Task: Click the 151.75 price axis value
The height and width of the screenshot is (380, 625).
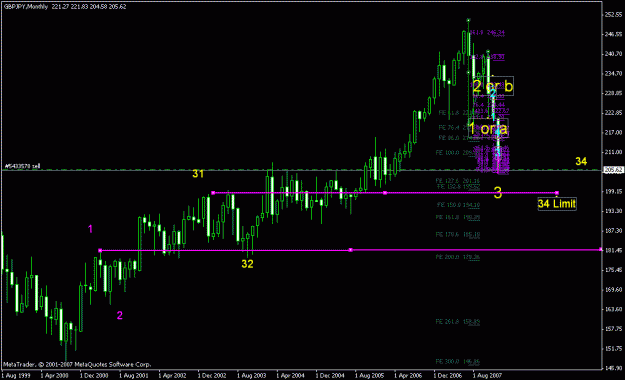Action: coord(614,348)
